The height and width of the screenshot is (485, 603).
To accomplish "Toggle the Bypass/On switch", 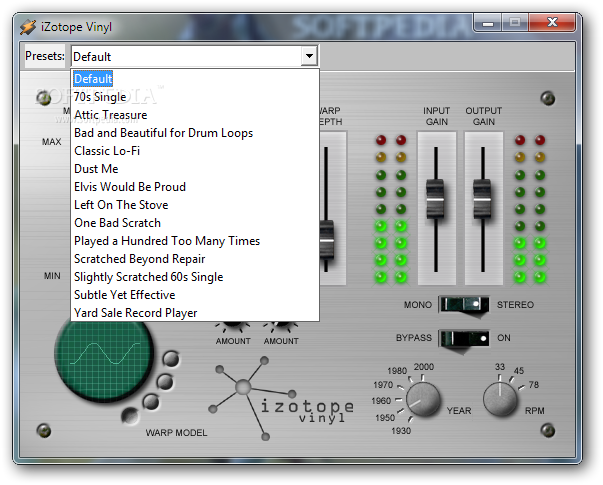I will tap(464, 338).
